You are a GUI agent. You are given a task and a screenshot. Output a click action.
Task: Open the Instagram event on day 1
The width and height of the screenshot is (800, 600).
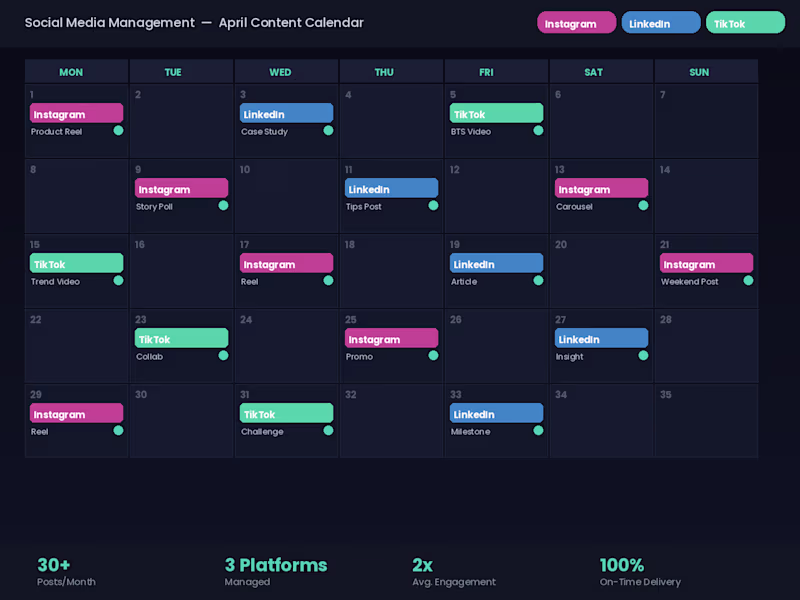tap(77, 113)
